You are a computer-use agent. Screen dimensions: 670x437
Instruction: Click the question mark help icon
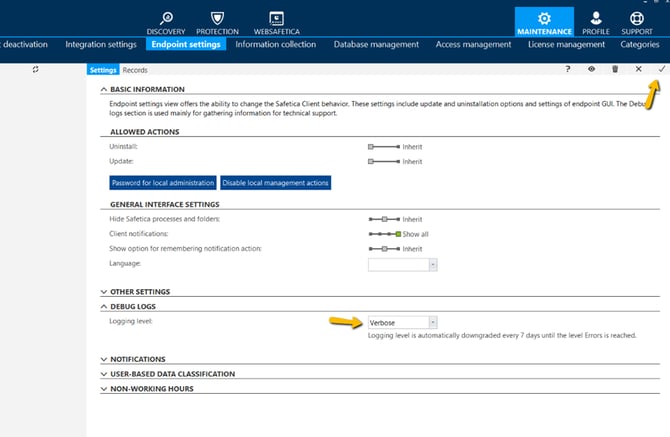pyautogui.click(x=568, y=69)
